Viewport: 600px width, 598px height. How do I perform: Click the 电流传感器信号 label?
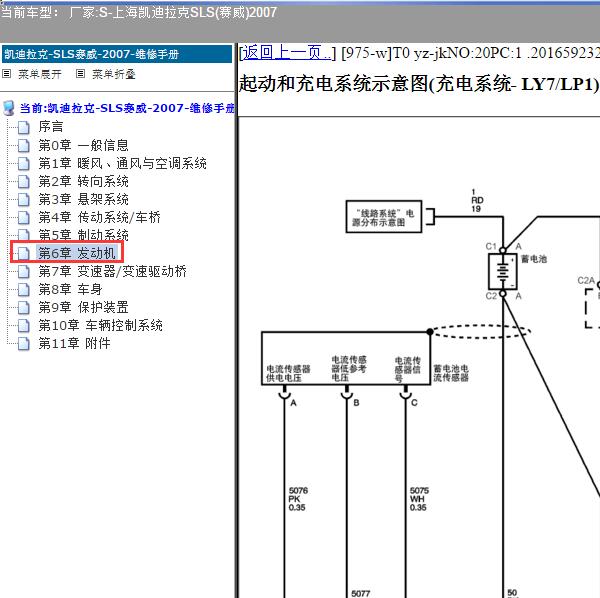(x=408, y=369)
